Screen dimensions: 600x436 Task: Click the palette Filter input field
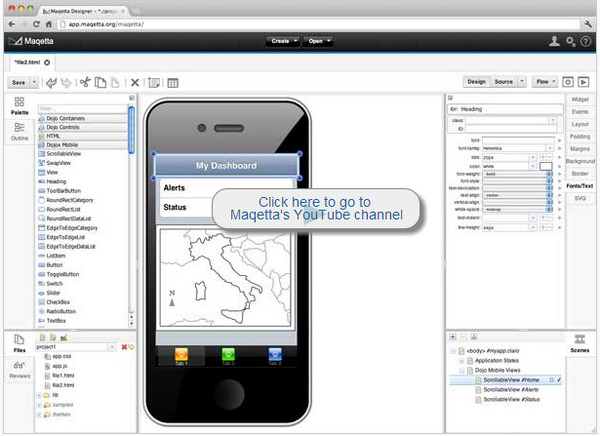[82, 108]
